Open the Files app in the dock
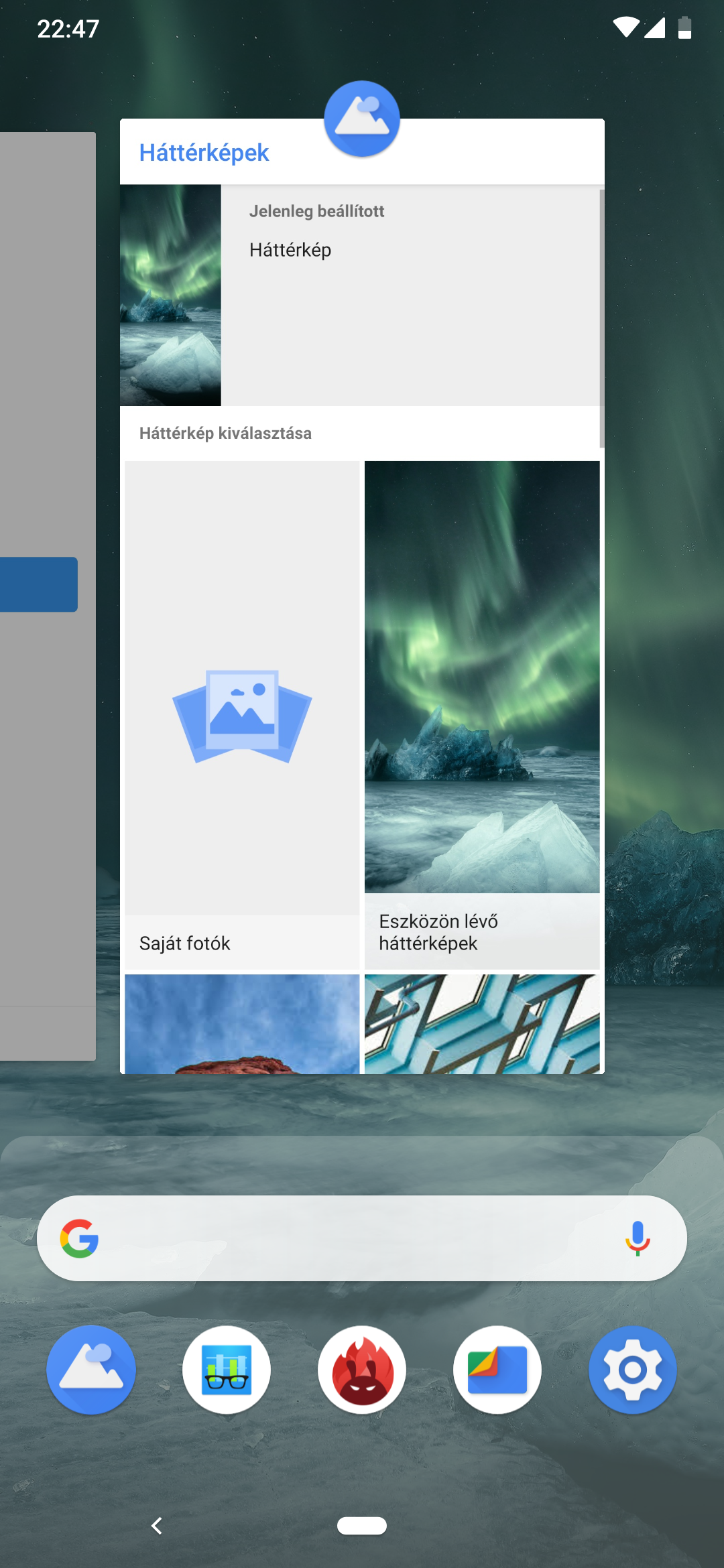This screenshot has height=1568, width=724. 497,1369
